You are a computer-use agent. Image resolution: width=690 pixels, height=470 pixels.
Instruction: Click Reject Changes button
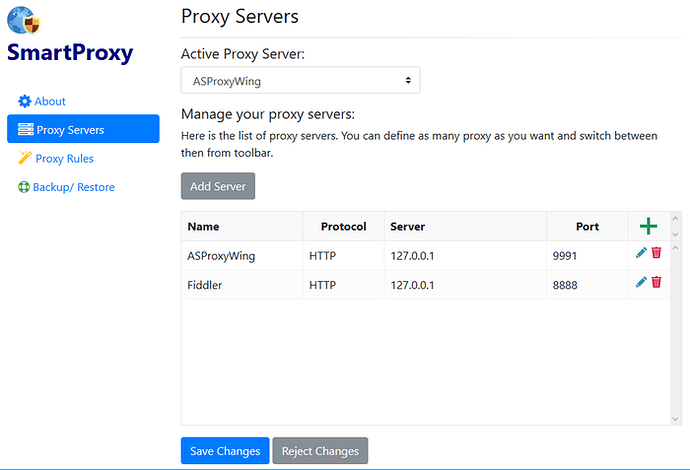click(319, 451)
